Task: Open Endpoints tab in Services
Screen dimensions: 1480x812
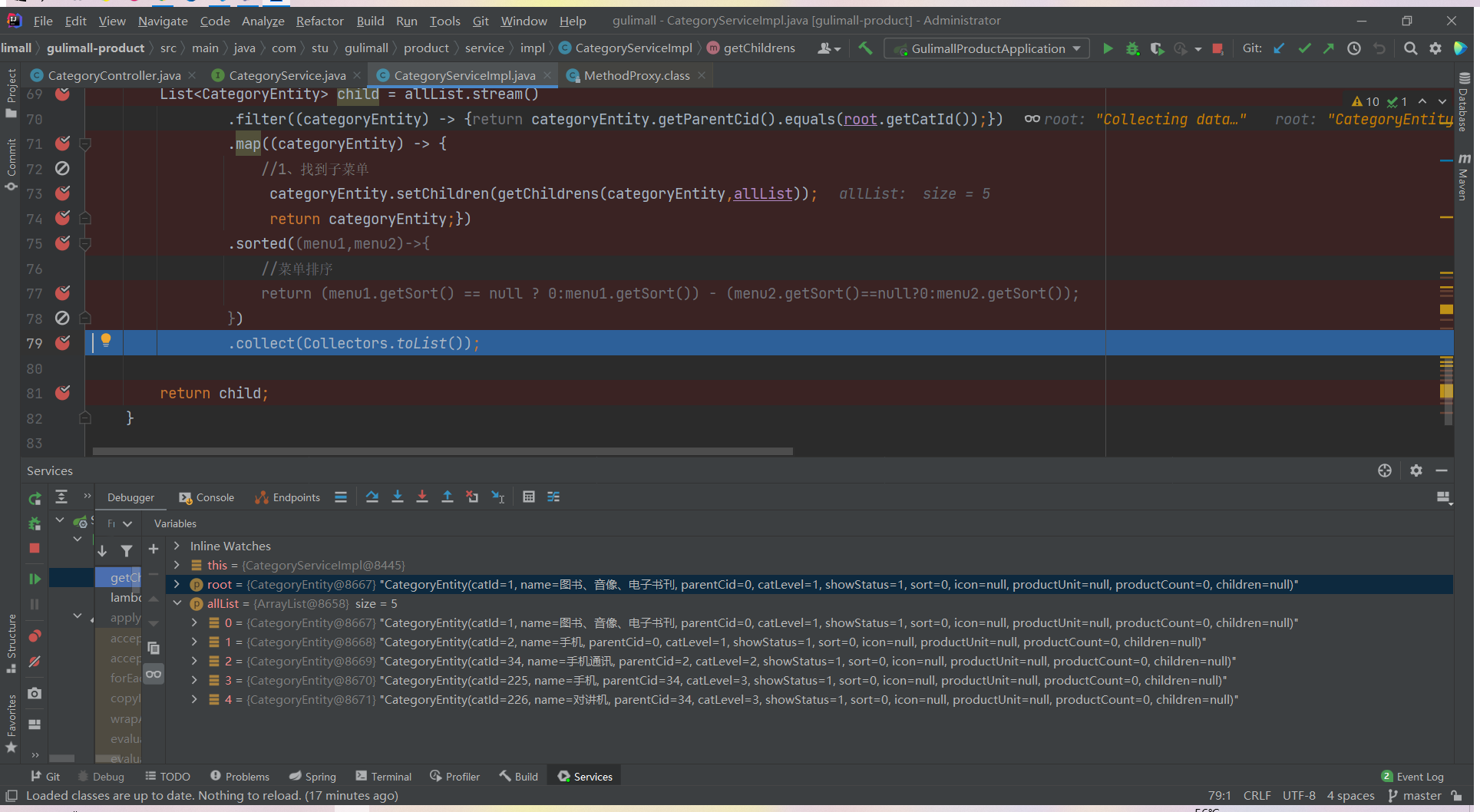Action: click(288, 497)
